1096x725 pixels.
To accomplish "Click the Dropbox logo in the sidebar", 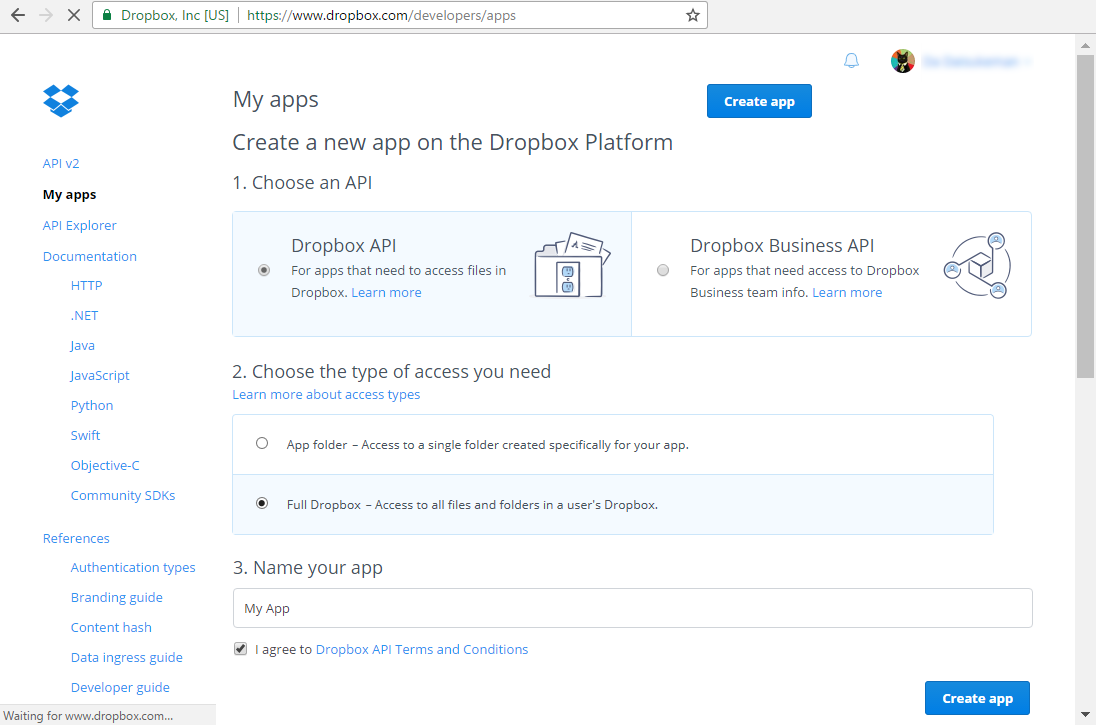I will click(61, 101).
